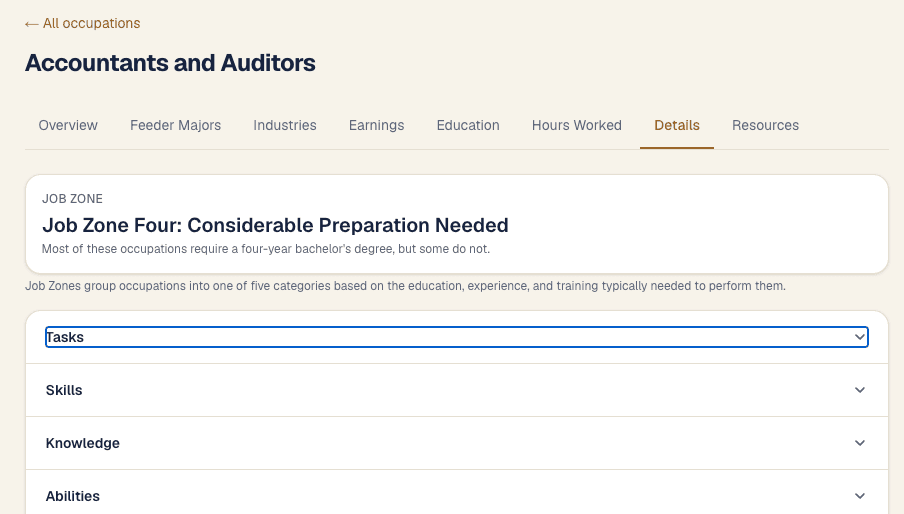
Task: Click the Job Zone Four heading text
Action: click(x=275, y=225)
